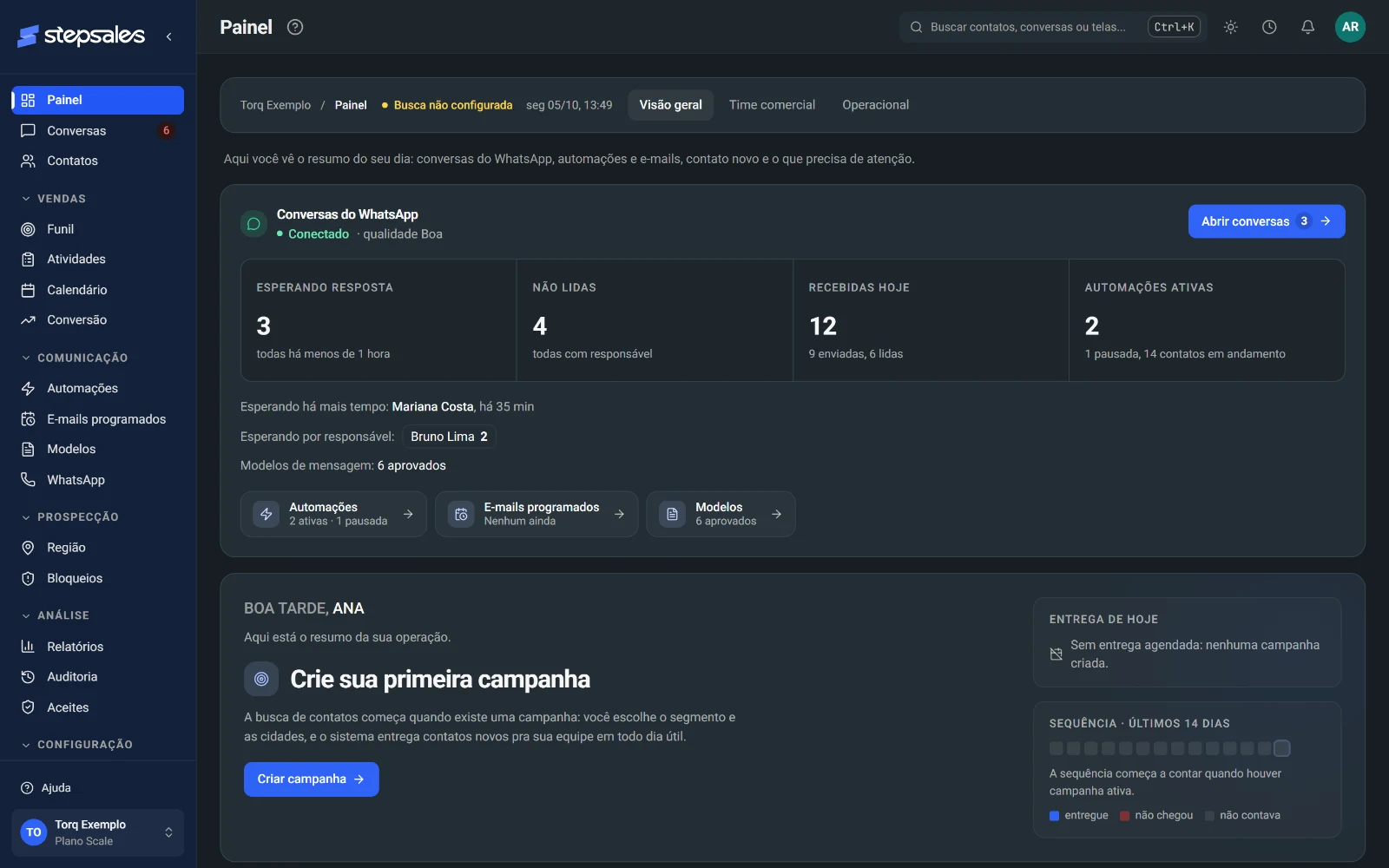Open the WhatsApp sidebar item
The height and width of the screenshot is (868, 1389).
(x=98, y=480)
